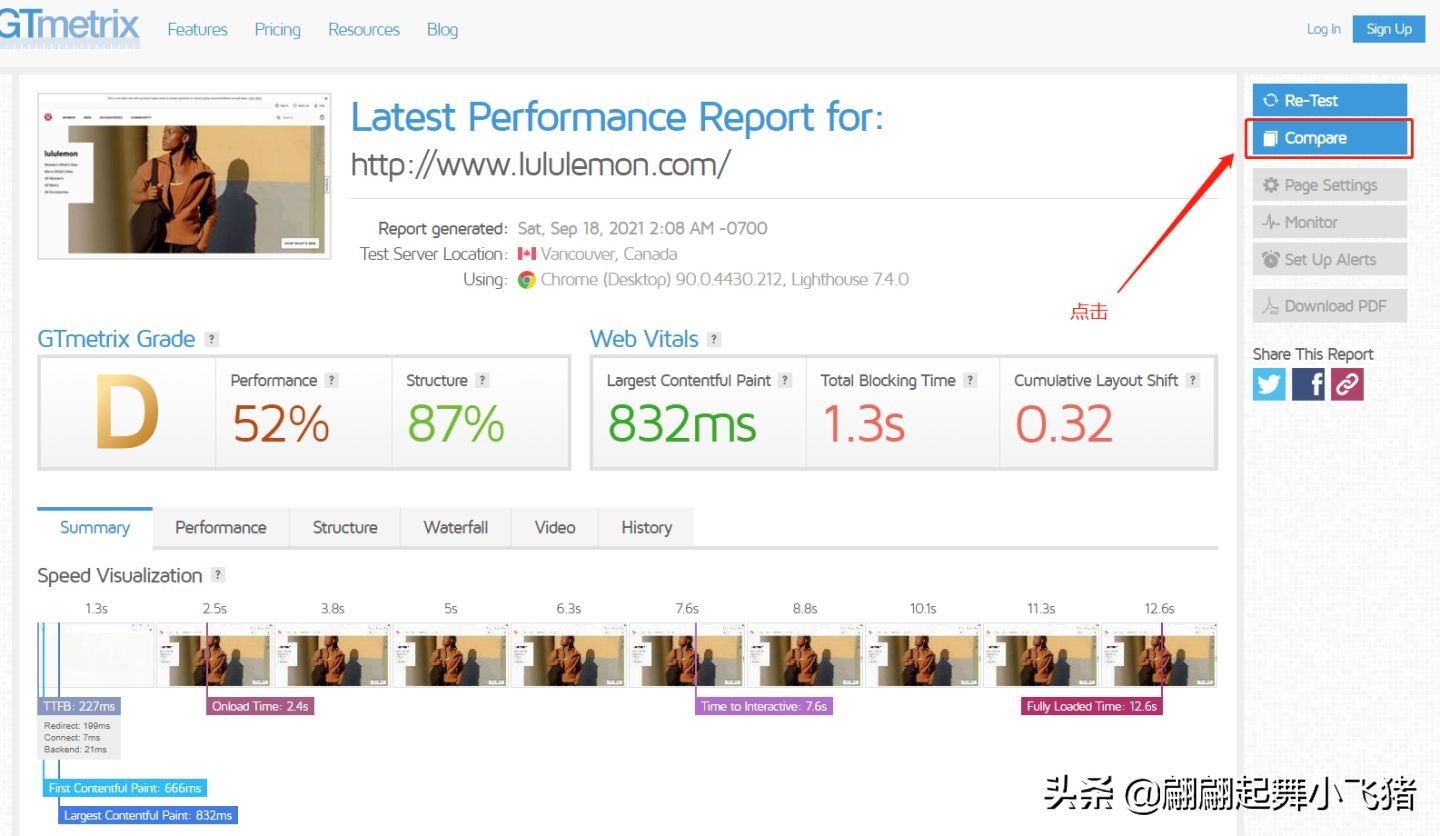The image size is (1440, 836).
Task: Click the Vancouver, Canada location text
Action: click(x=609, y=254)
